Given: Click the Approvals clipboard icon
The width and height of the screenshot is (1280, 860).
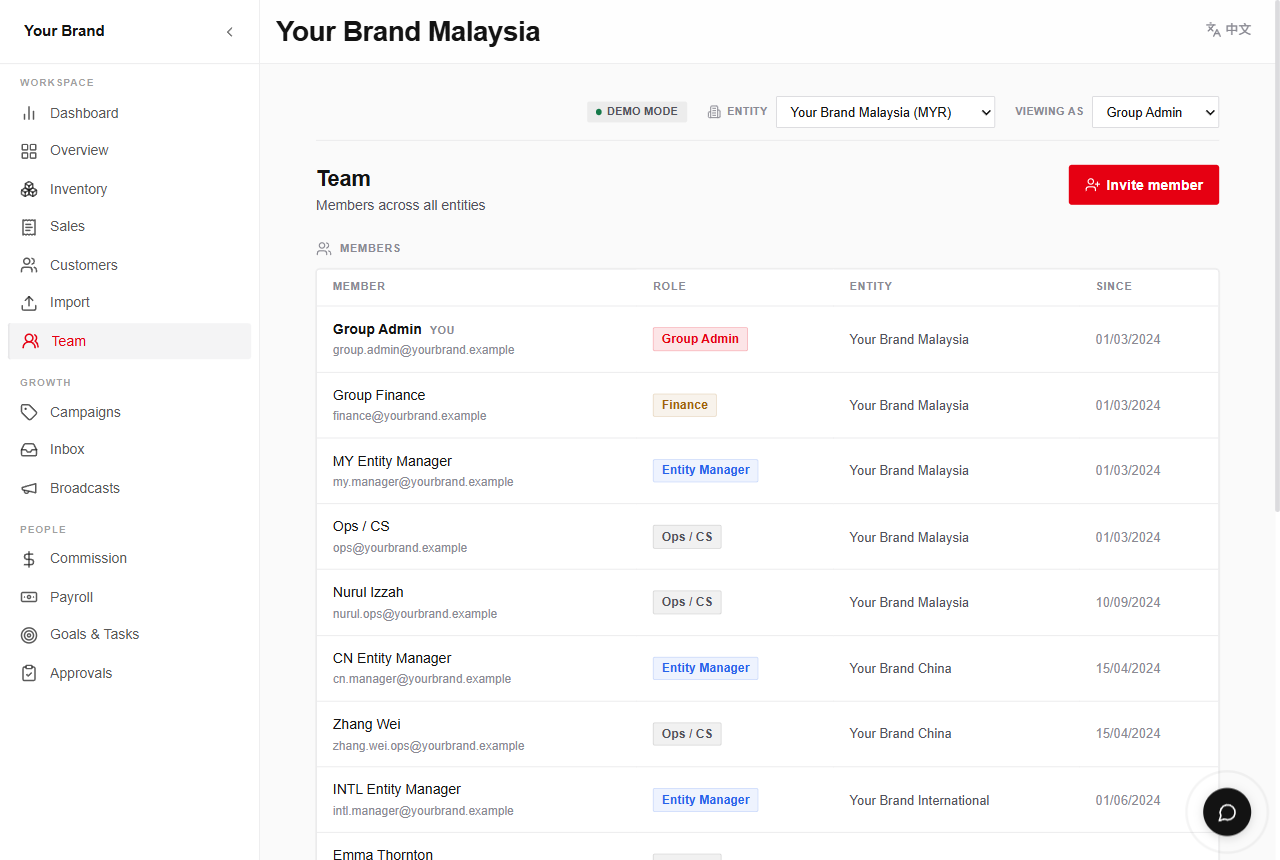Looking at the screenshot, I should (29, 673).
